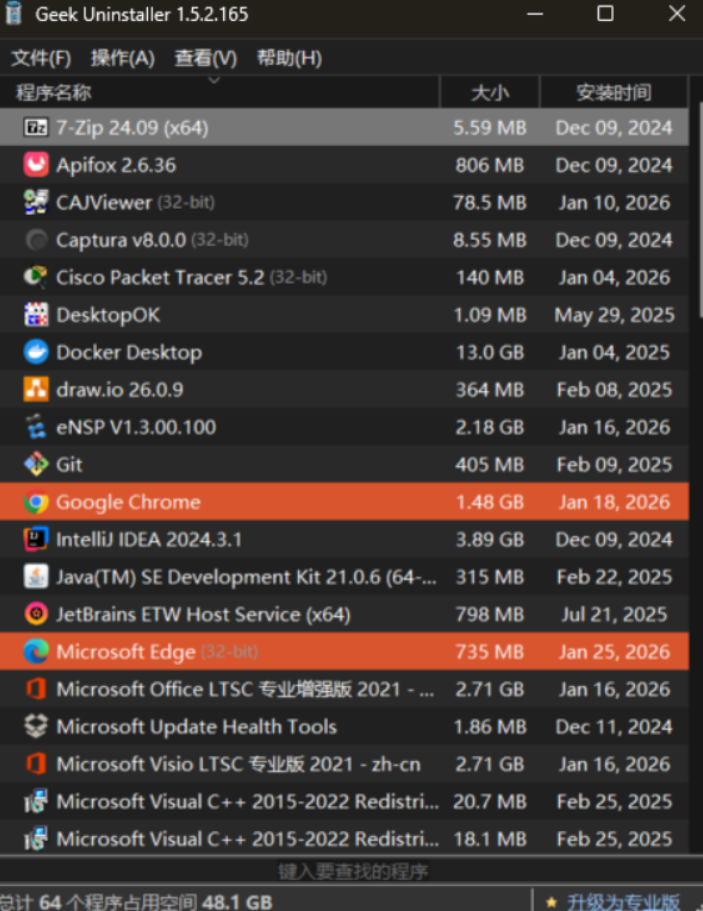Click the Git program icon
Screen dimensions: 703x911
[36, 464]
